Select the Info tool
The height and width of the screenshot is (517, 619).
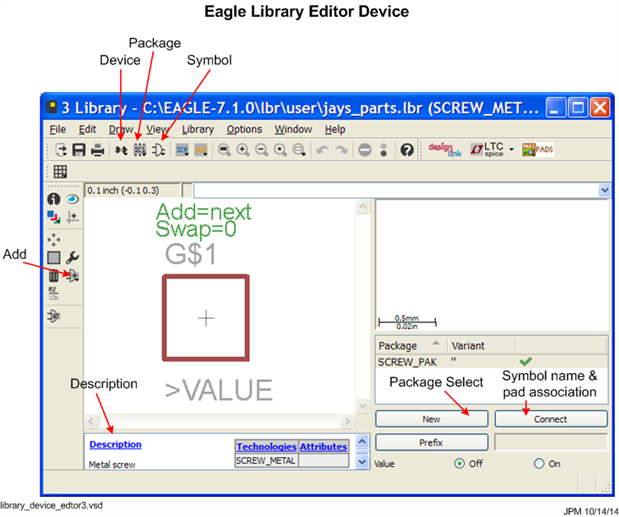[54, 199]
